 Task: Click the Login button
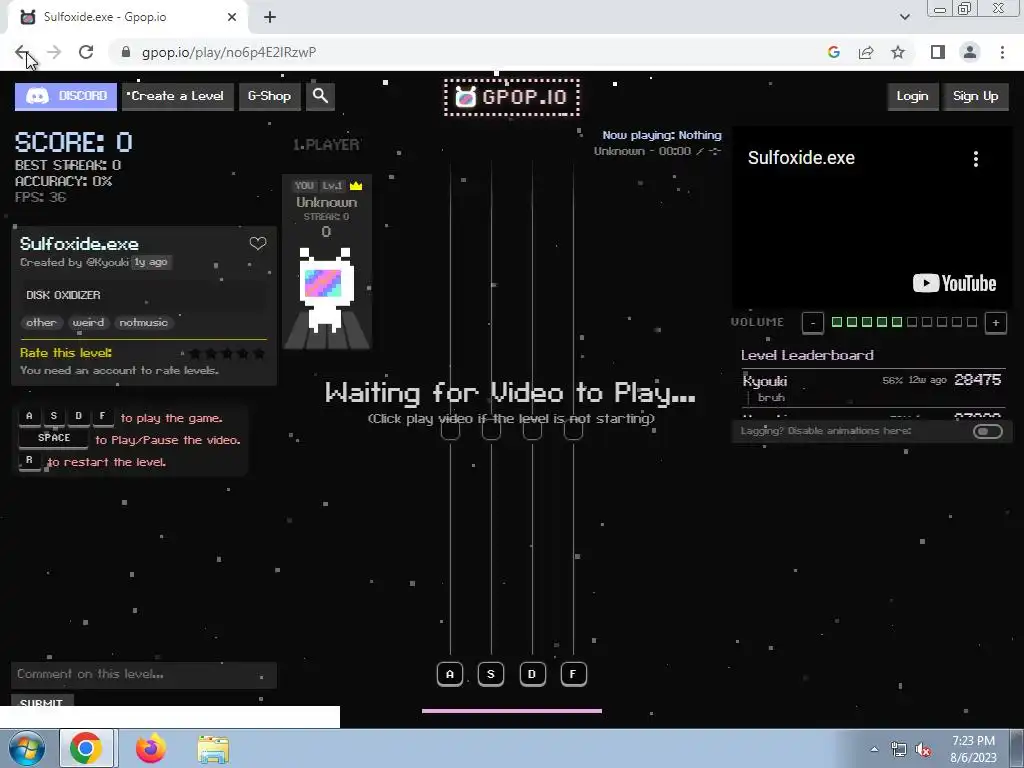coord(912,96)
